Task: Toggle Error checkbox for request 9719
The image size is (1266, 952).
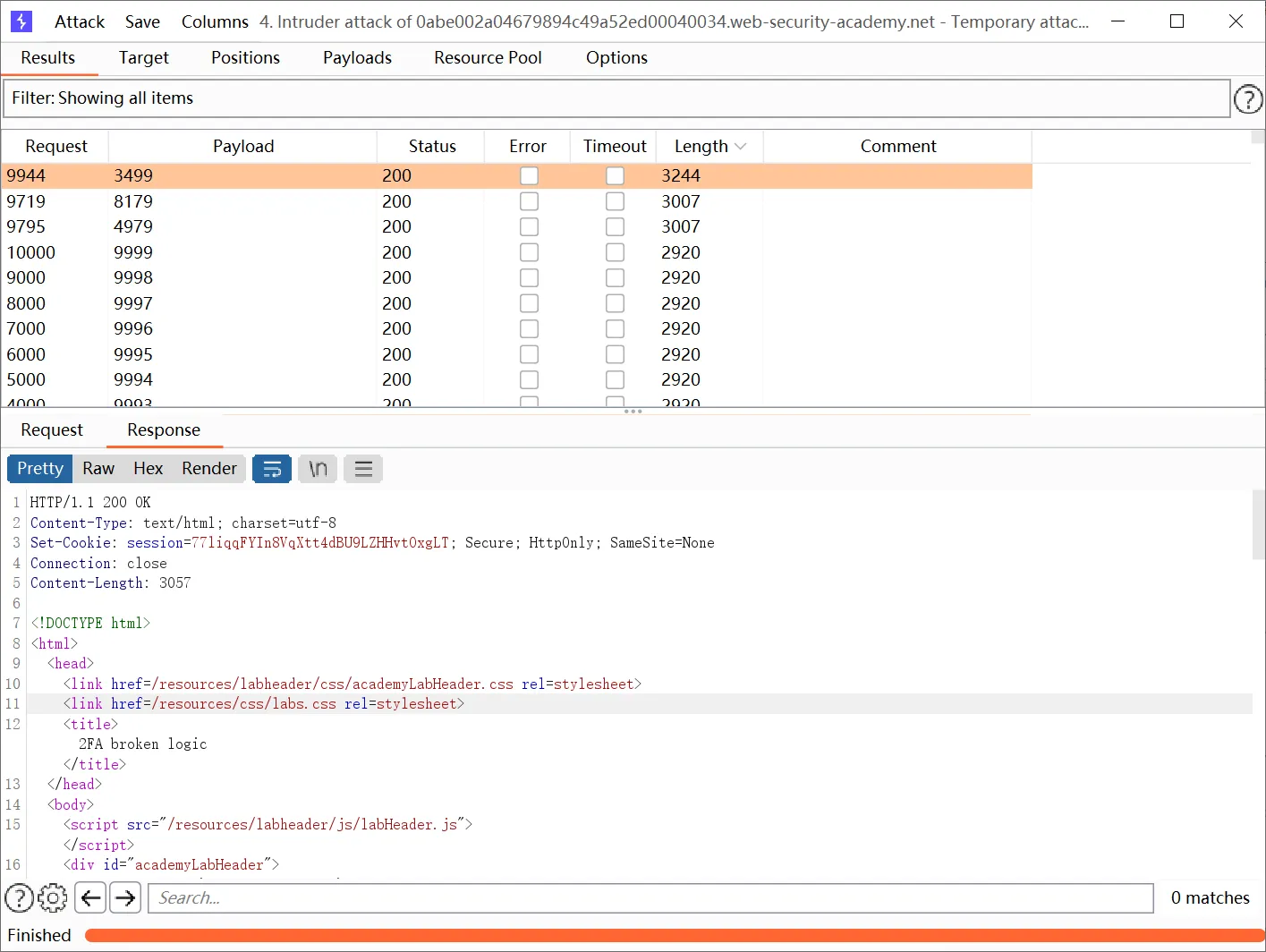Action: pyautogui.click(x=529, y=201)
